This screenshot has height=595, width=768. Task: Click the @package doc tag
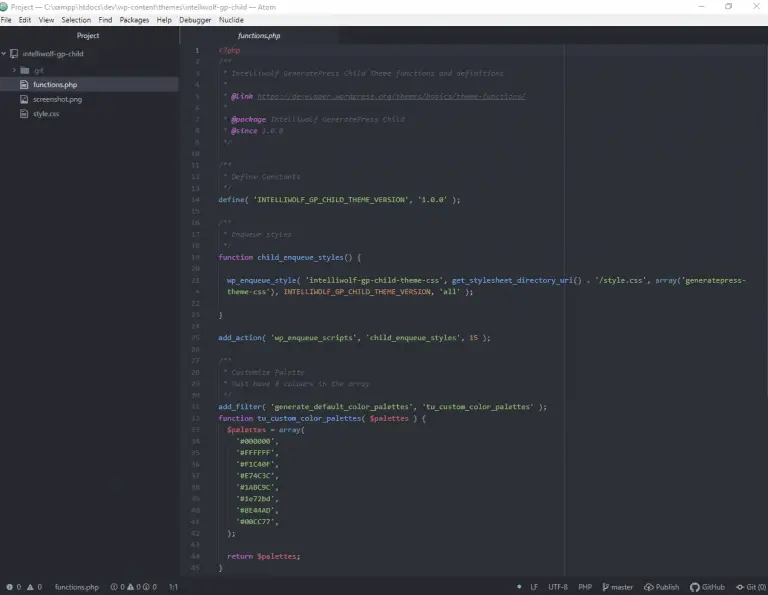coord(248,119)
